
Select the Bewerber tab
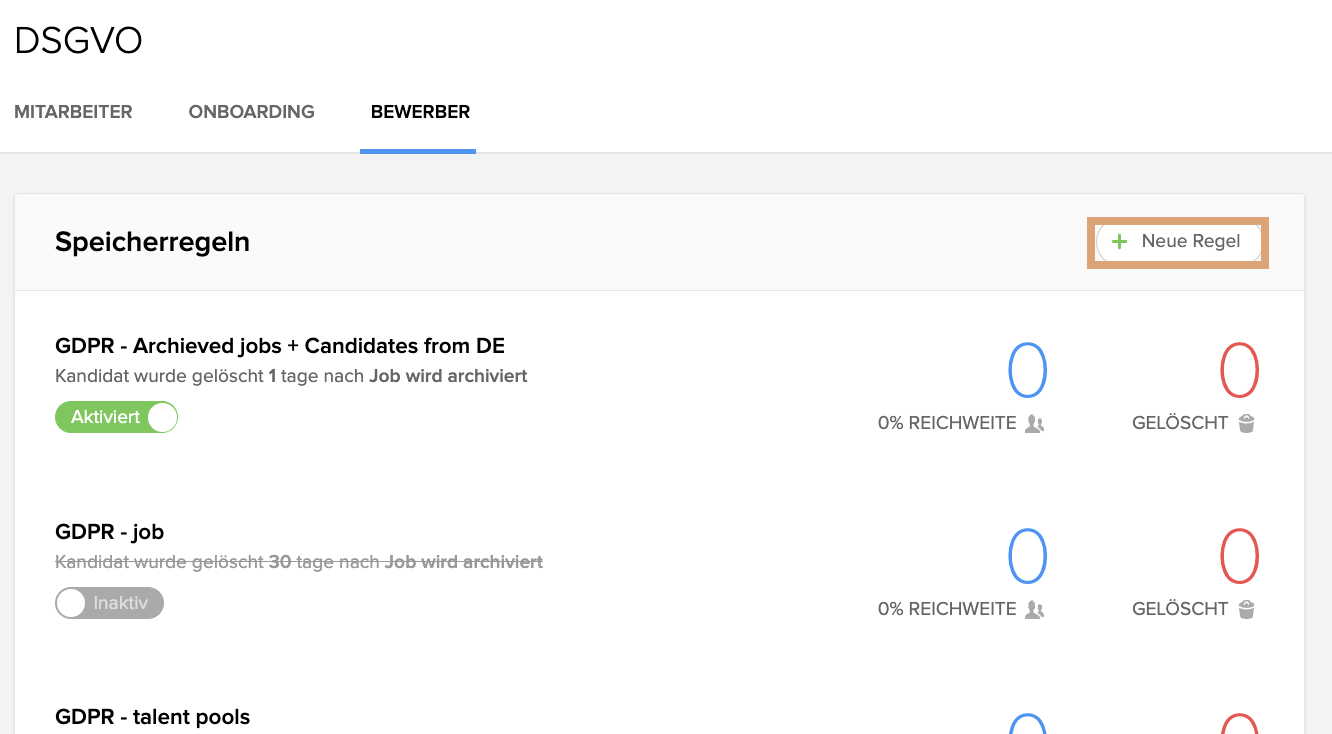(420, 112)
